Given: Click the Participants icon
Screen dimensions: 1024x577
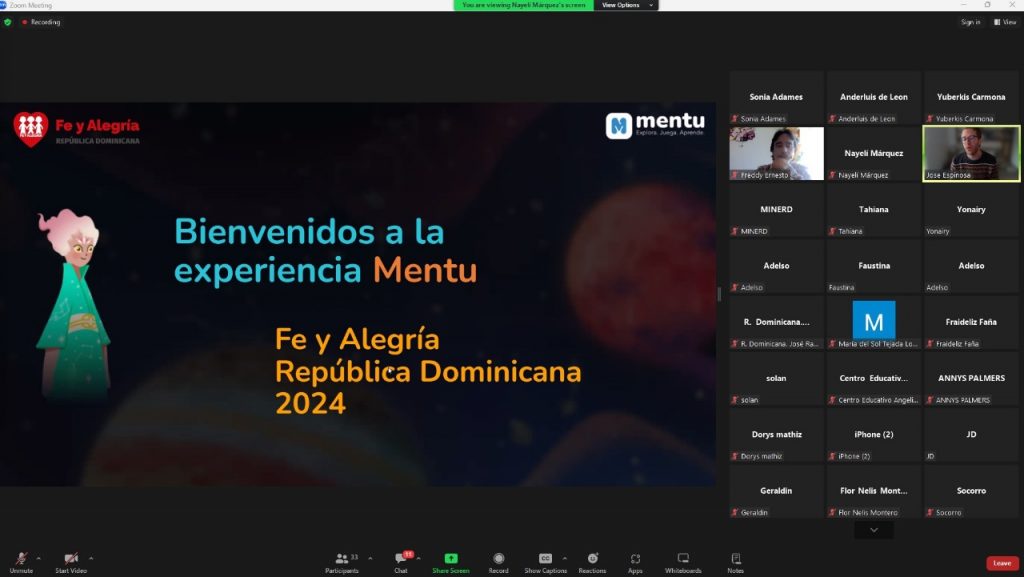Looking at the screenshot, I should tap(344, 560).
